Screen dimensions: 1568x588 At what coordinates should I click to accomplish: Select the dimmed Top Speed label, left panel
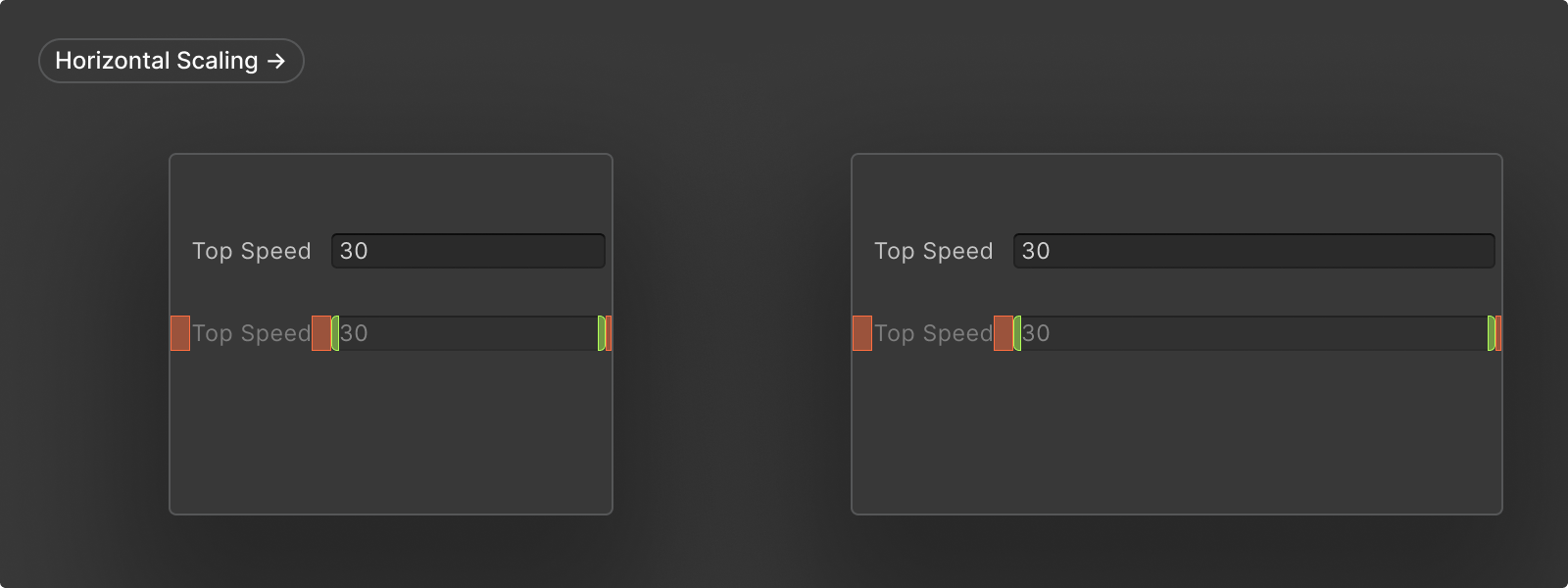252,333
